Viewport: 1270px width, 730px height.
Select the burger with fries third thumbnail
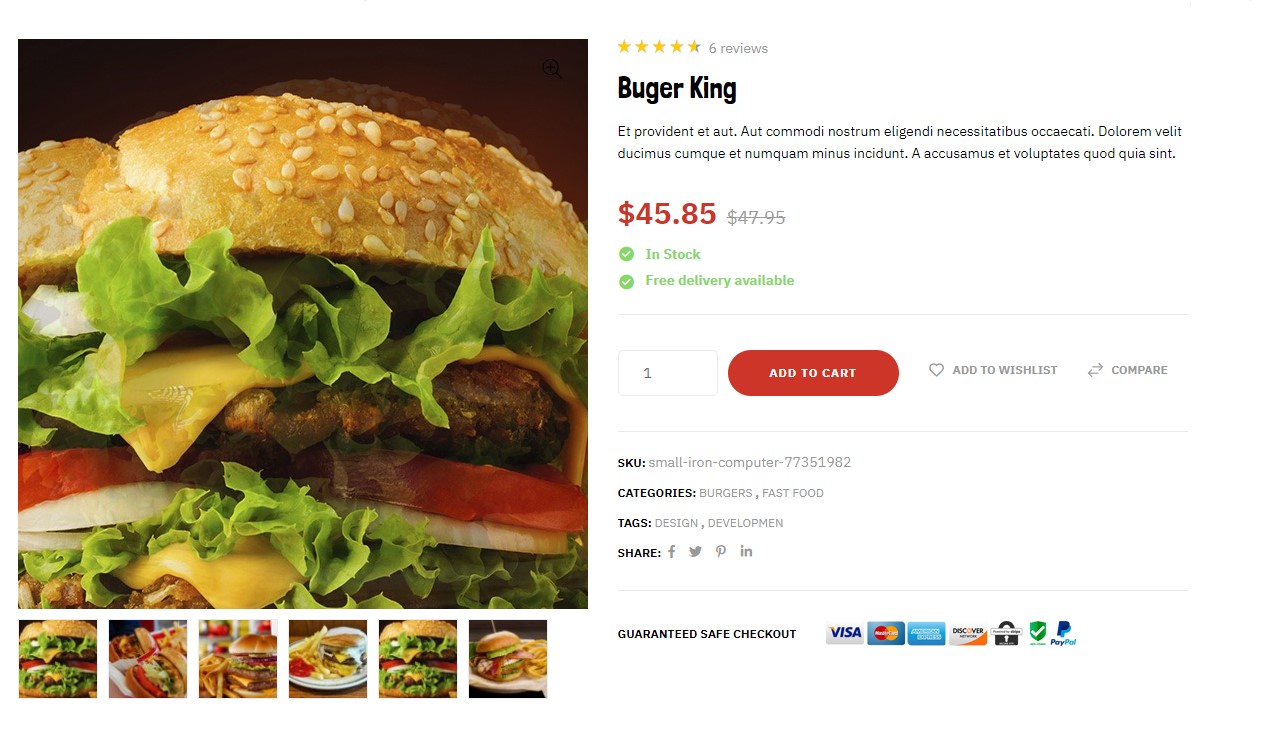point(238,659)
